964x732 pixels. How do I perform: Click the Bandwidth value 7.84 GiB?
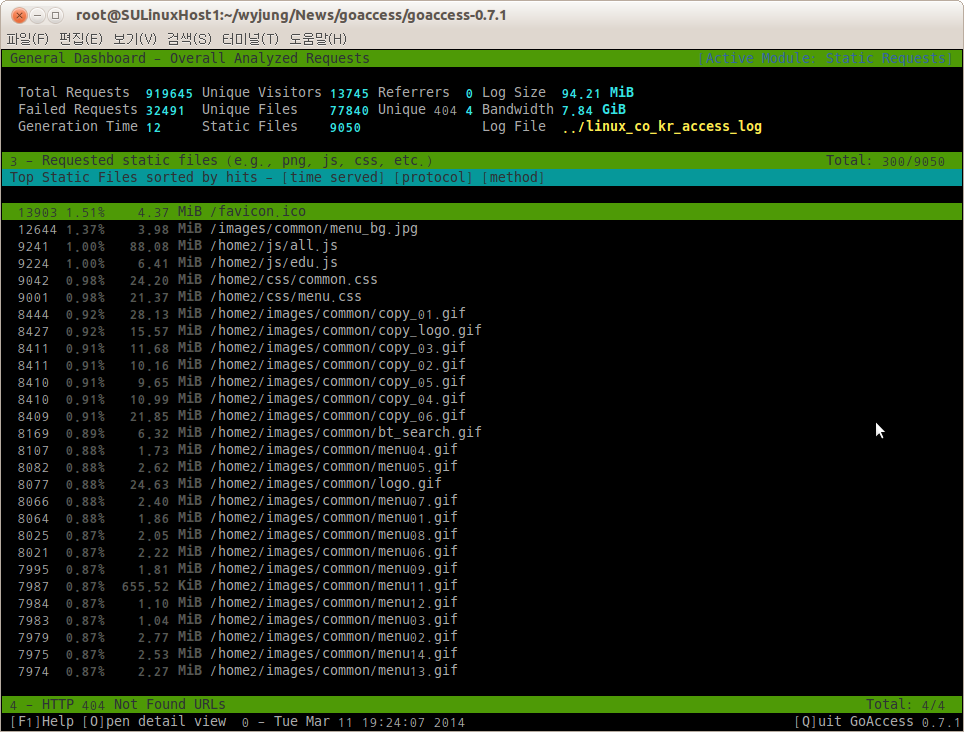point(593,110)
